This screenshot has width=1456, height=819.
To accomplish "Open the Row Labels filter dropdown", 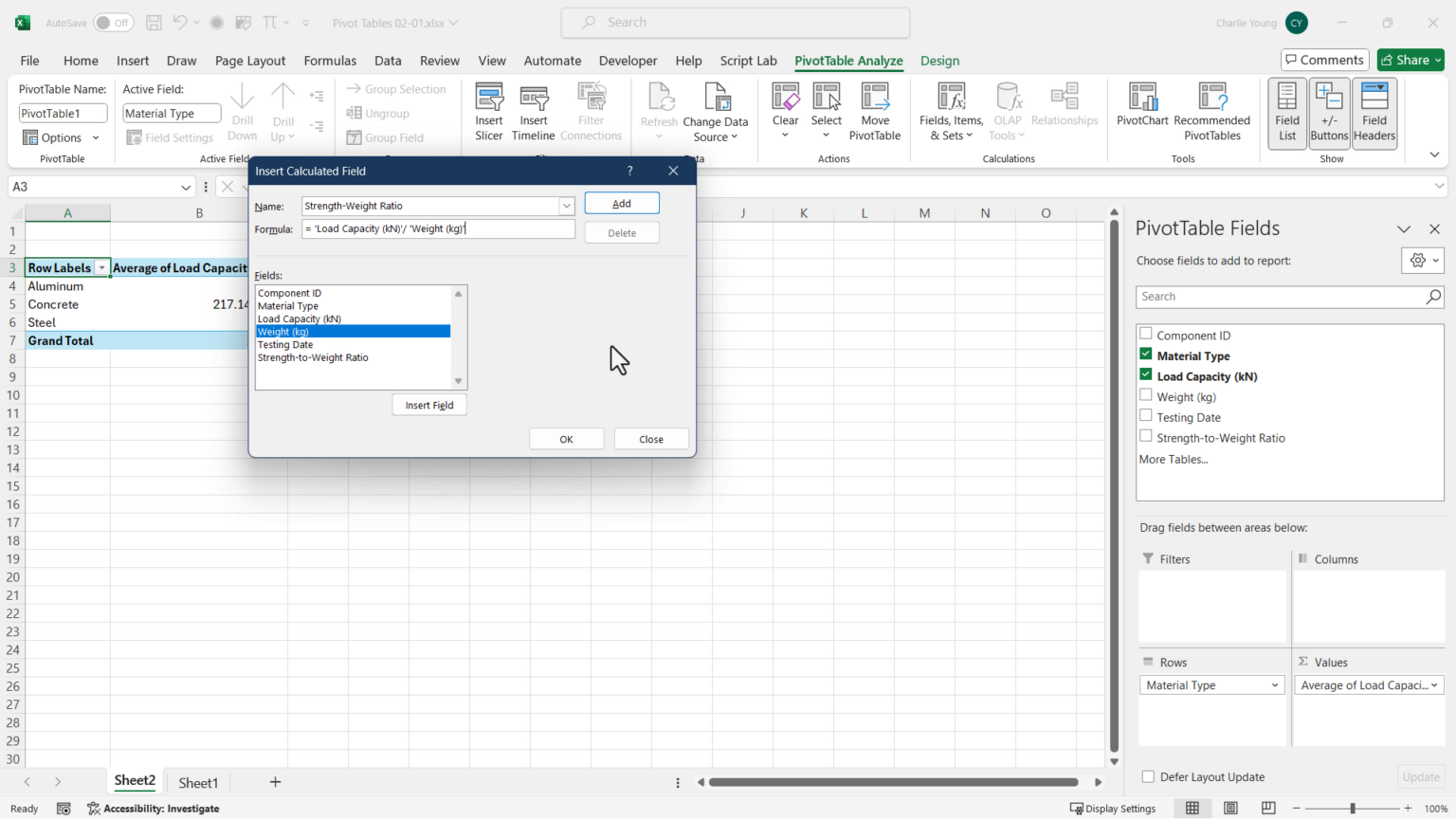I will (x=101, y=267).
